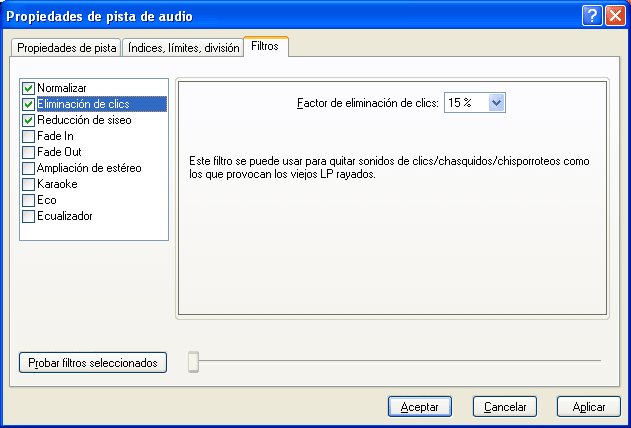Screen dimensions: 631x428
Task: Enable the Eco filter checkbox
Action: pos(29,200)
